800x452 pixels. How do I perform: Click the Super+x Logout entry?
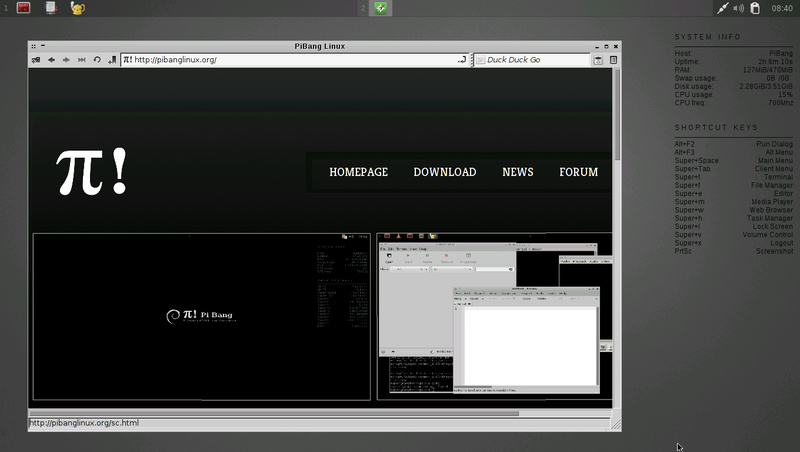[734, 243]
